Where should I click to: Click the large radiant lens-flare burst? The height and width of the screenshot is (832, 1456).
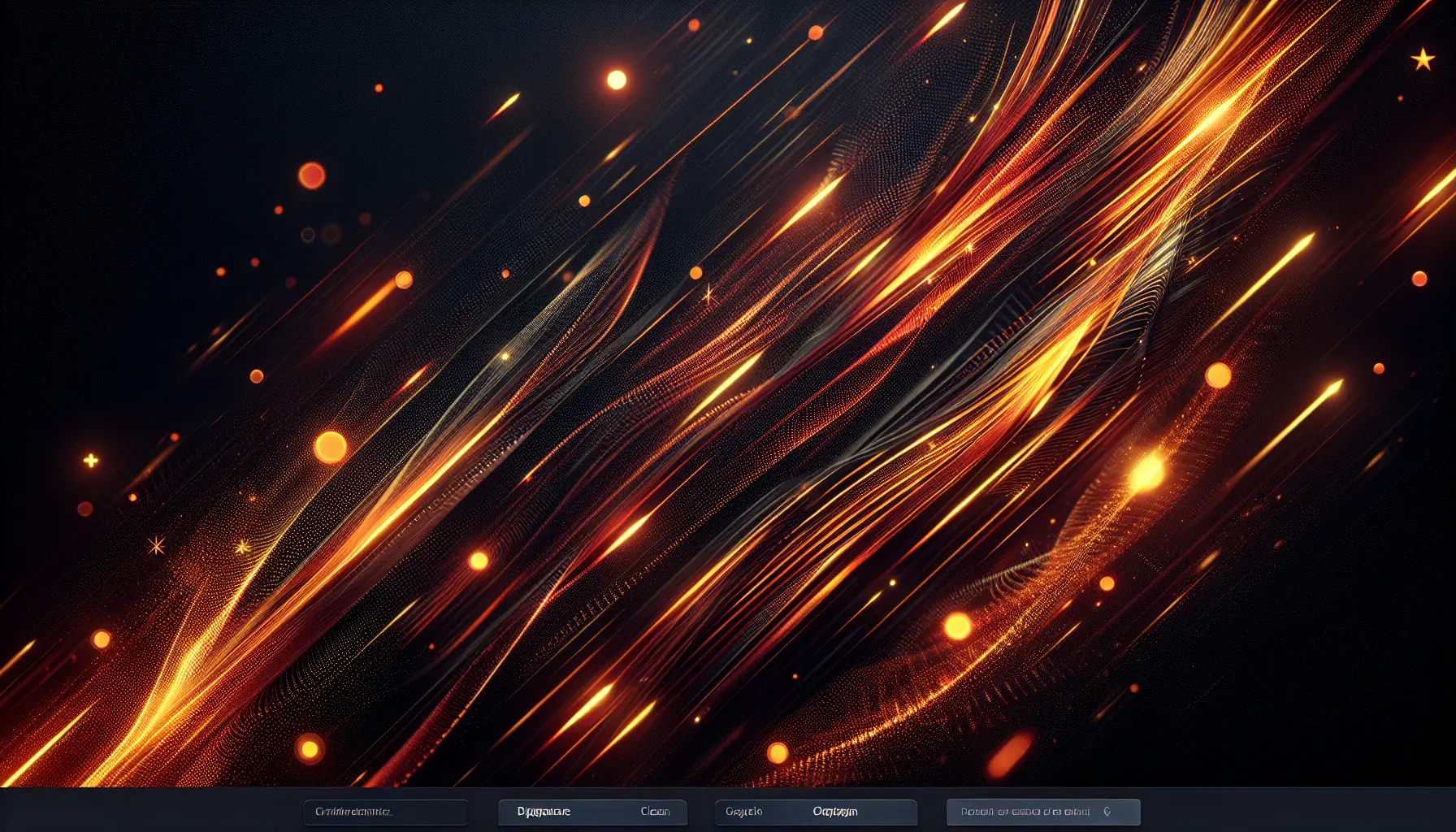(1147, 471)
